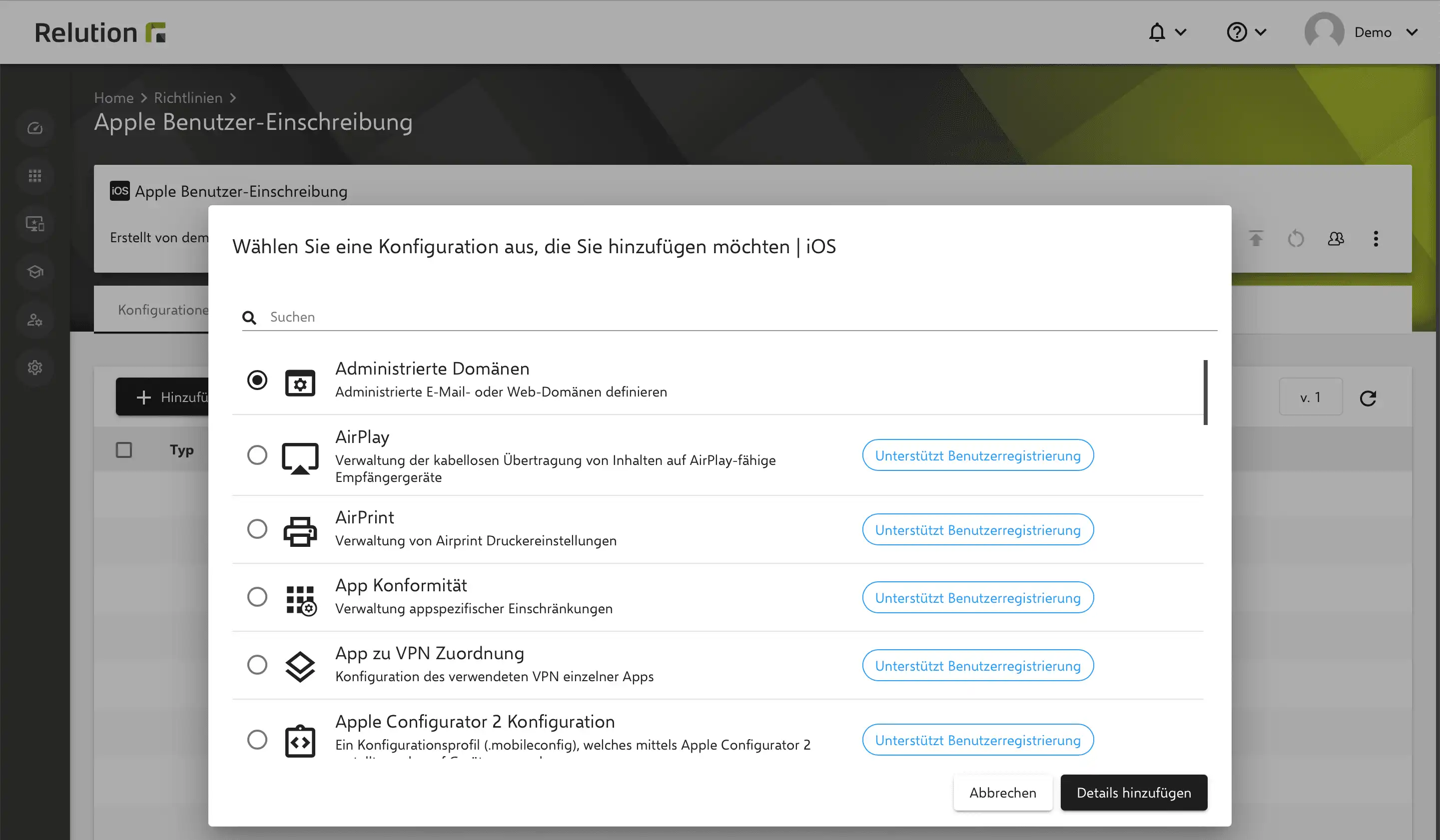Open the education cap sidebar icon

click(x=35, y=272)
